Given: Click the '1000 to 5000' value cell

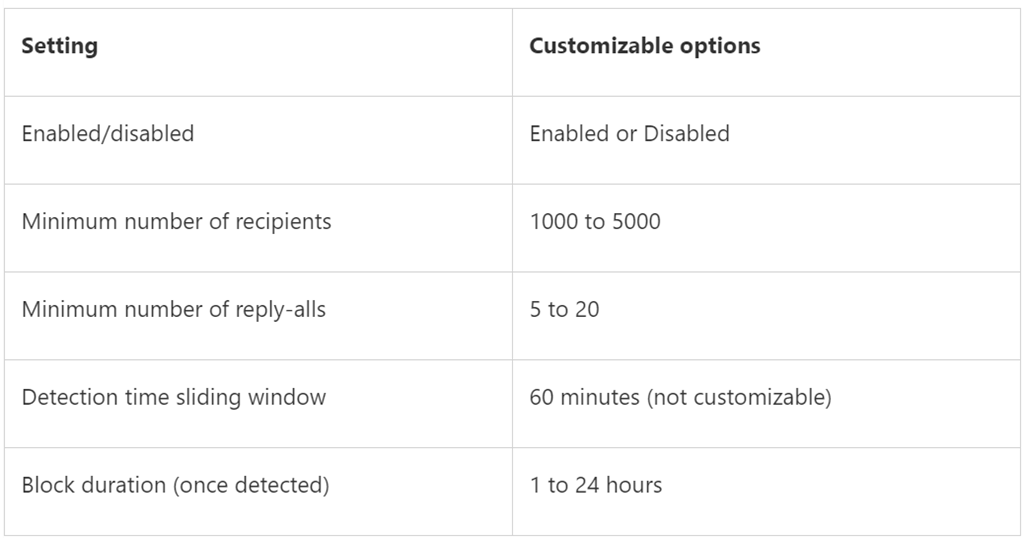Looking at the screenshot, I should click(595, 221).
